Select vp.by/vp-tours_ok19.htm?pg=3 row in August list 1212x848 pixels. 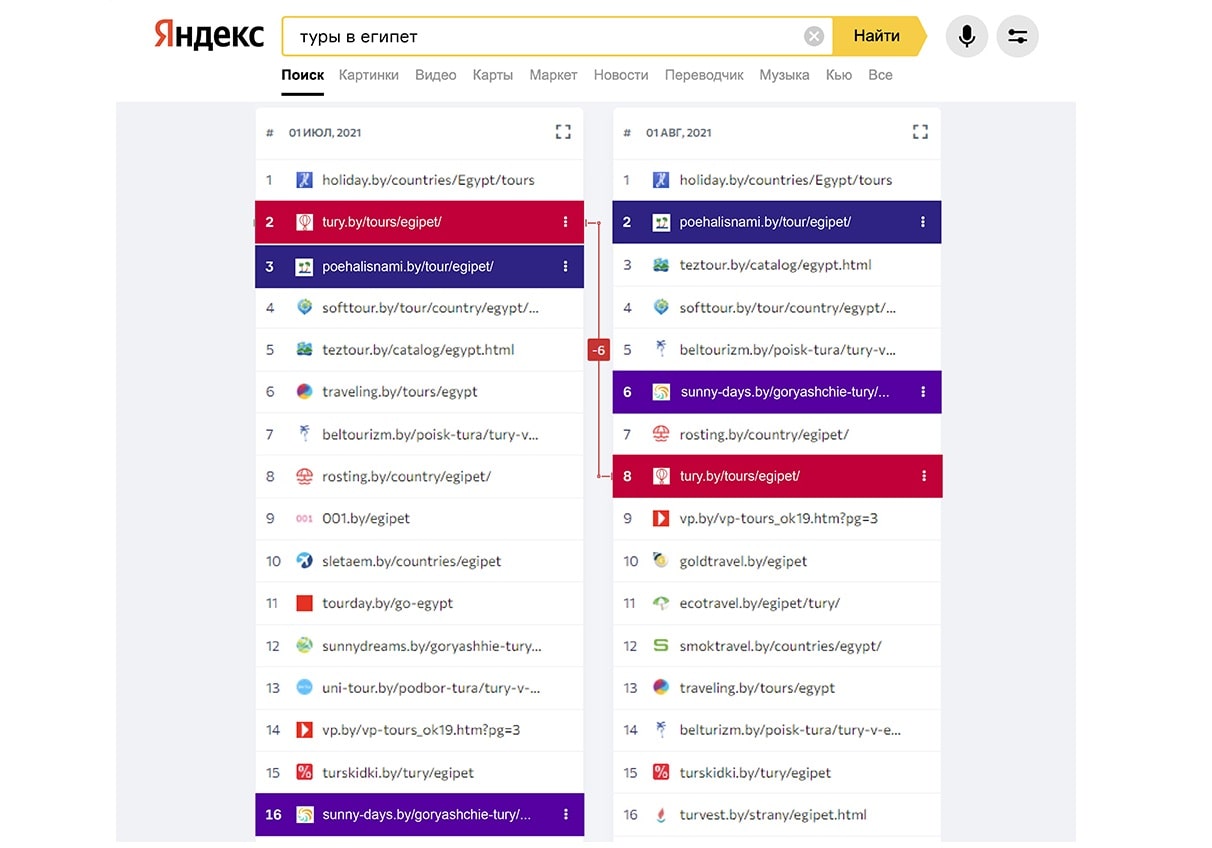point(777,518)
